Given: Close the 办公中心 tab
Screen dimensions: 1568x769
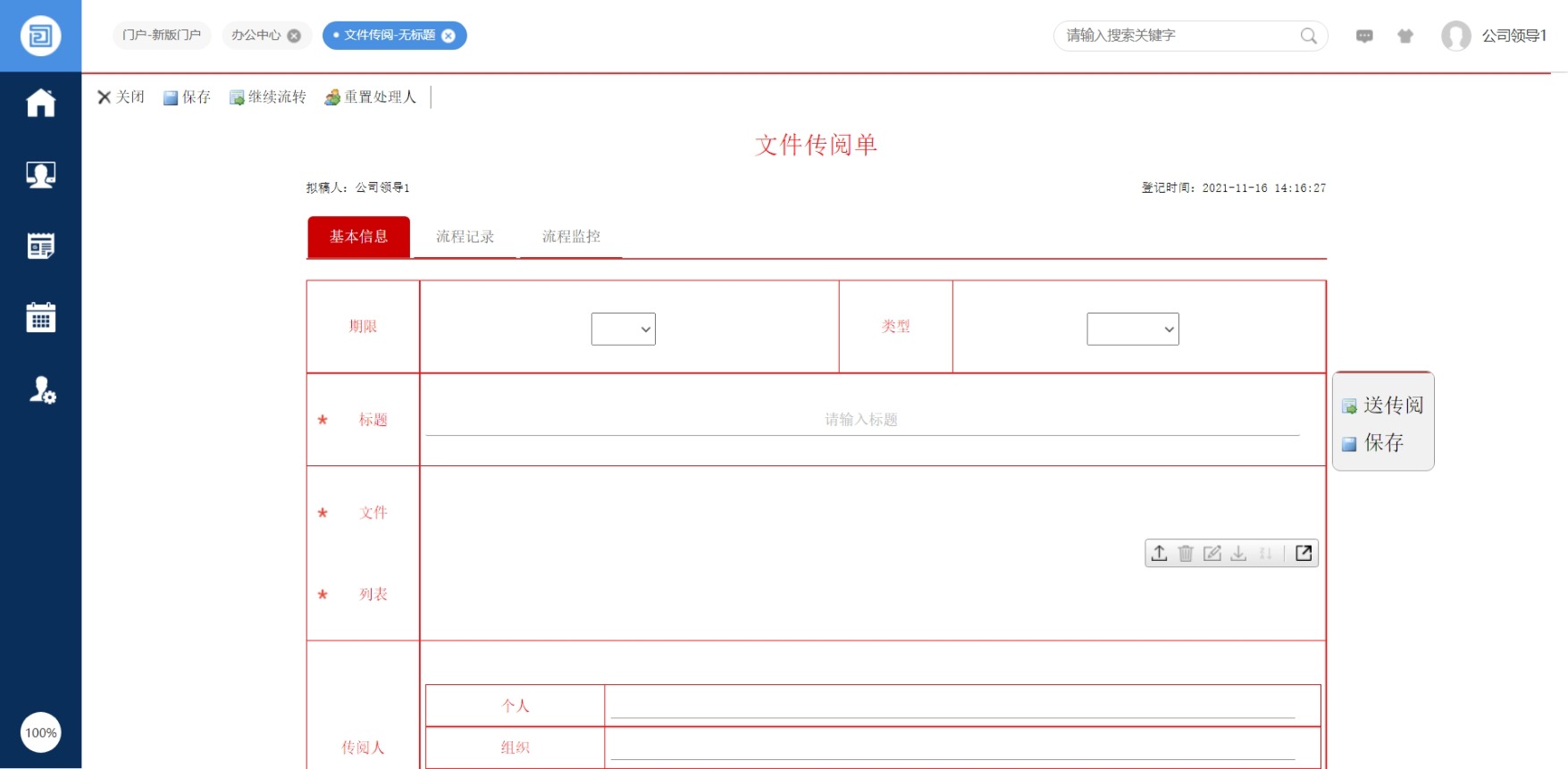Looking at the screenshot, I should [x=294, y=36].
